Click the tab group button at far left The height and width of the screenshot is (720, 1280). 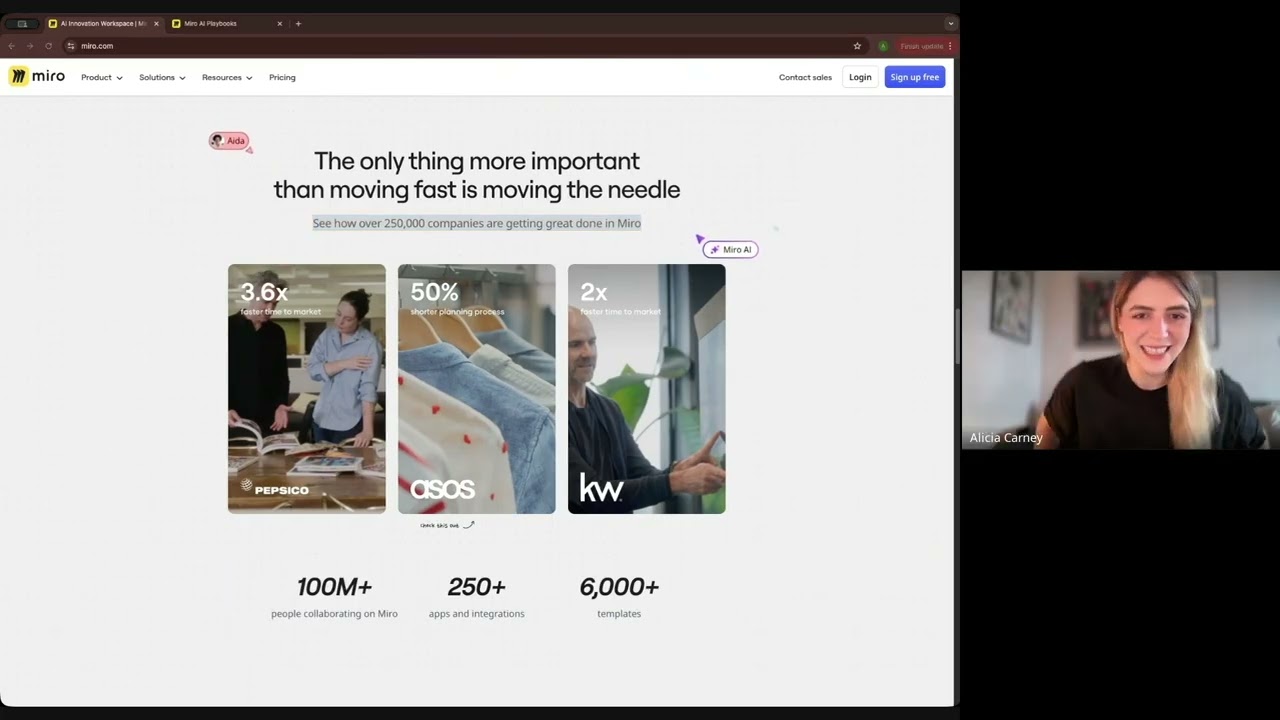(22, 23)
